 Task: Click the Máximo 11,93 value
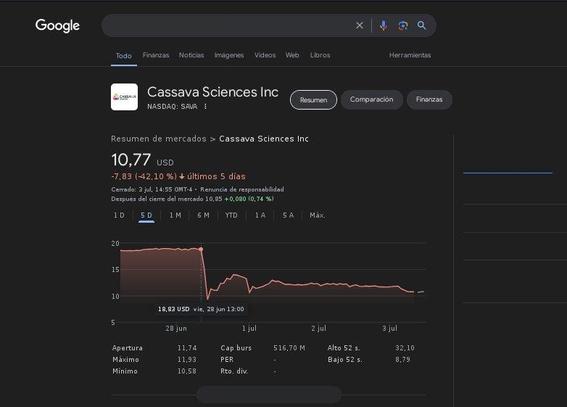(x=187, y=360)
